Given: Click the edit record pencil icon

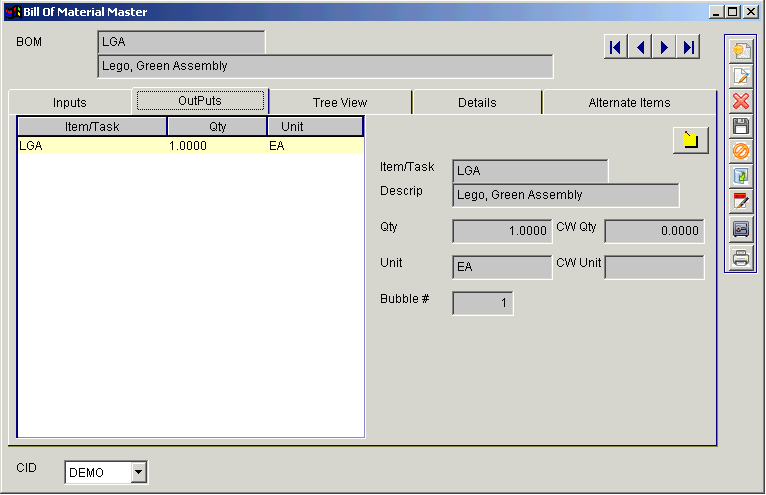Looking at the screenshot, I should point(741,76).
